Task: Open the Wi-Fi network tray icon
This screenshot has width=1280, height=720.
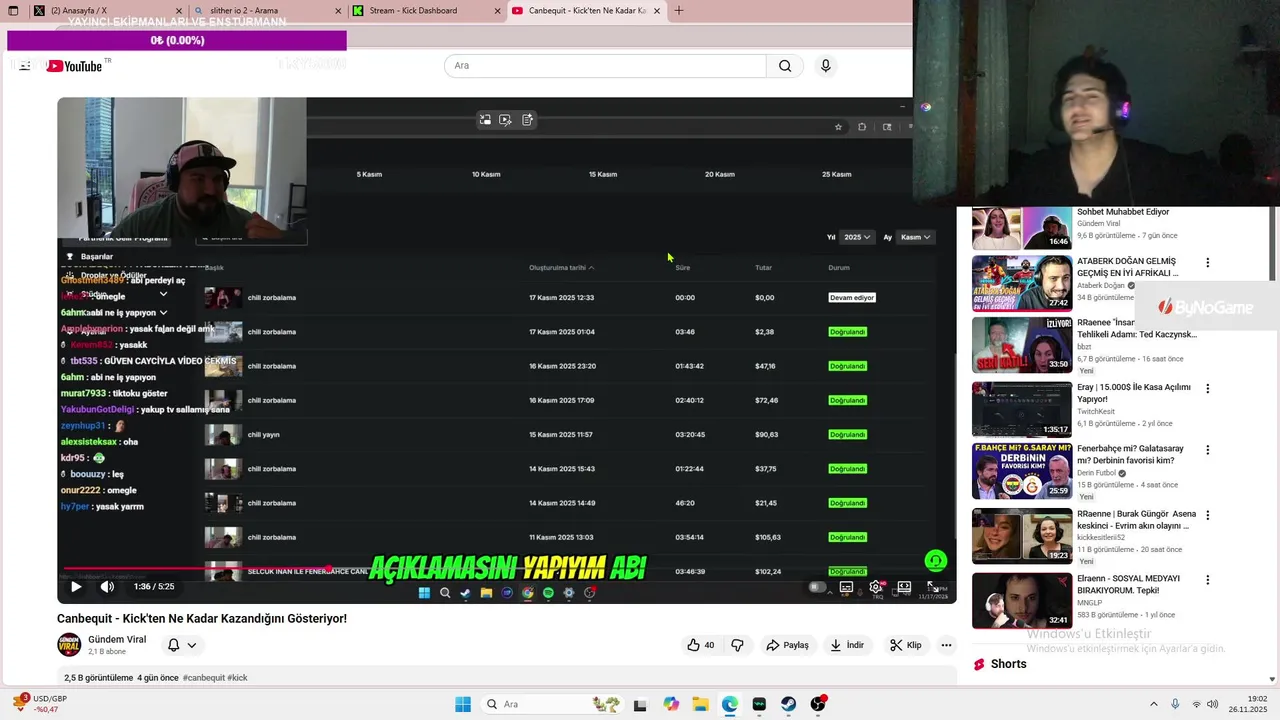Action: pyautogui.click(x=1197, y=704)
